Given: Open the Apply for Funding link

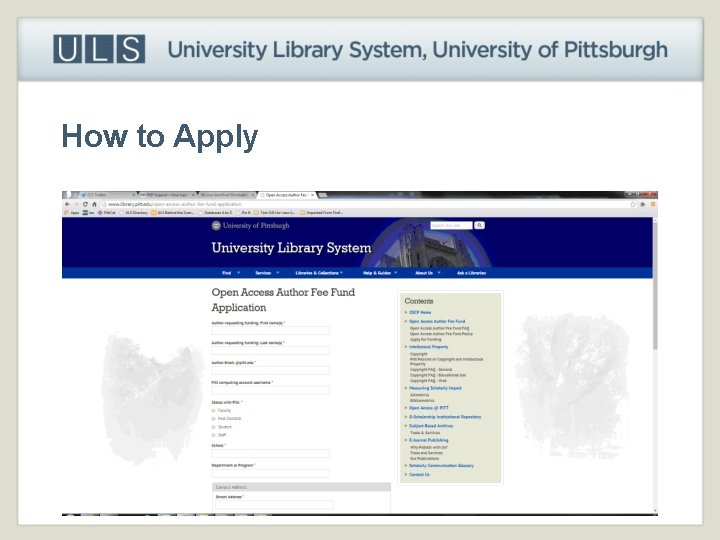Looking at the screenshot, I should [426, 339].
